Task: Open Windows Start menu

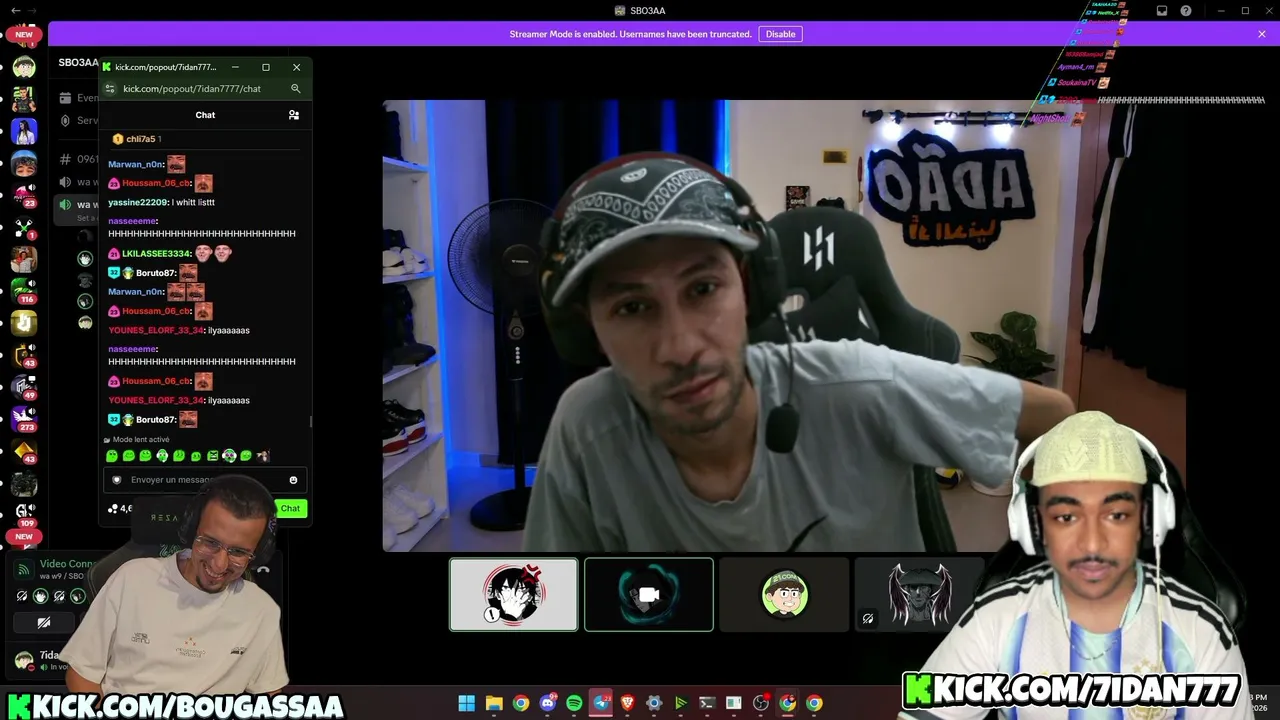Action: [466, 703]
